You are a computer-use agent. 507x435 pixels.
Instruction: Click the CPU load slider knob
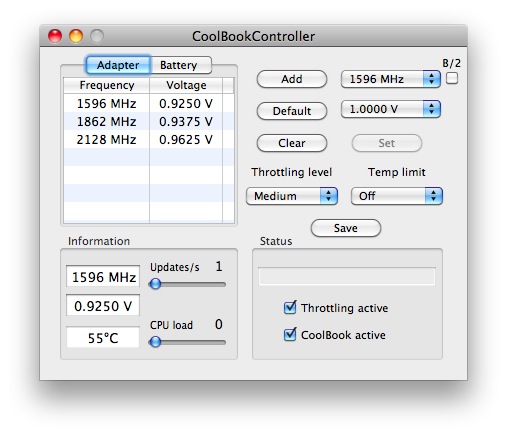pyautogui.click(x=155, y=342)
